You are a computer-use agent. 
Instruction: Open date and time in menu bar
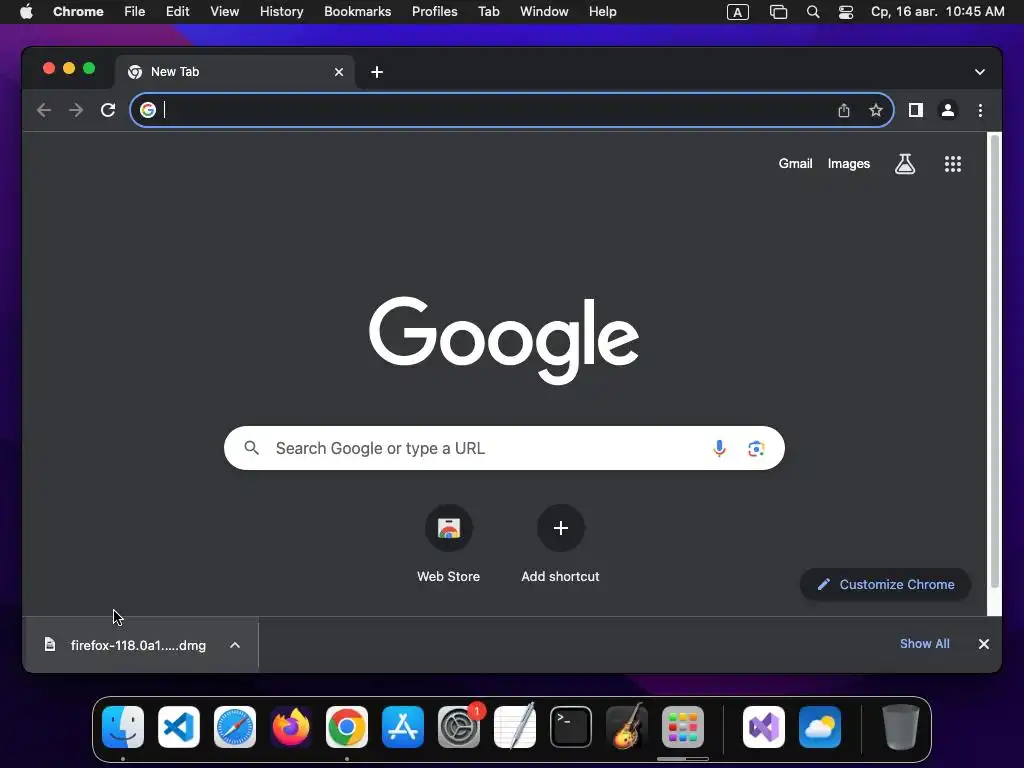pos(937,12)
